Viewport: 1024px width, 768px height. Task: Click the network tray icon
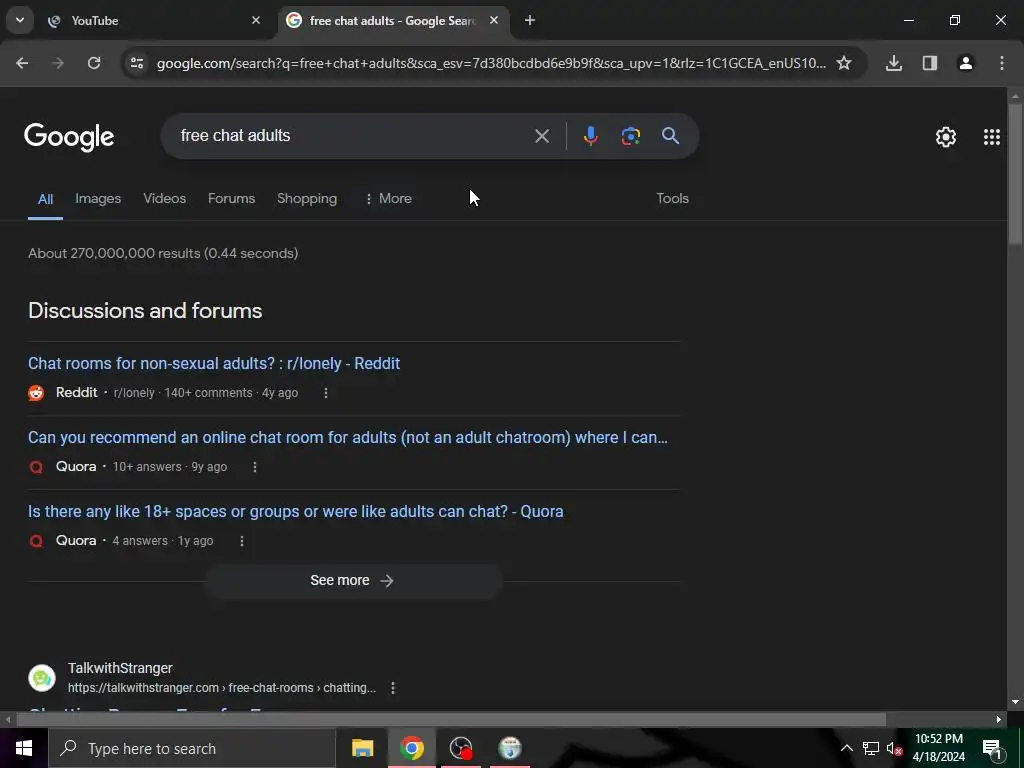[871, 748]
